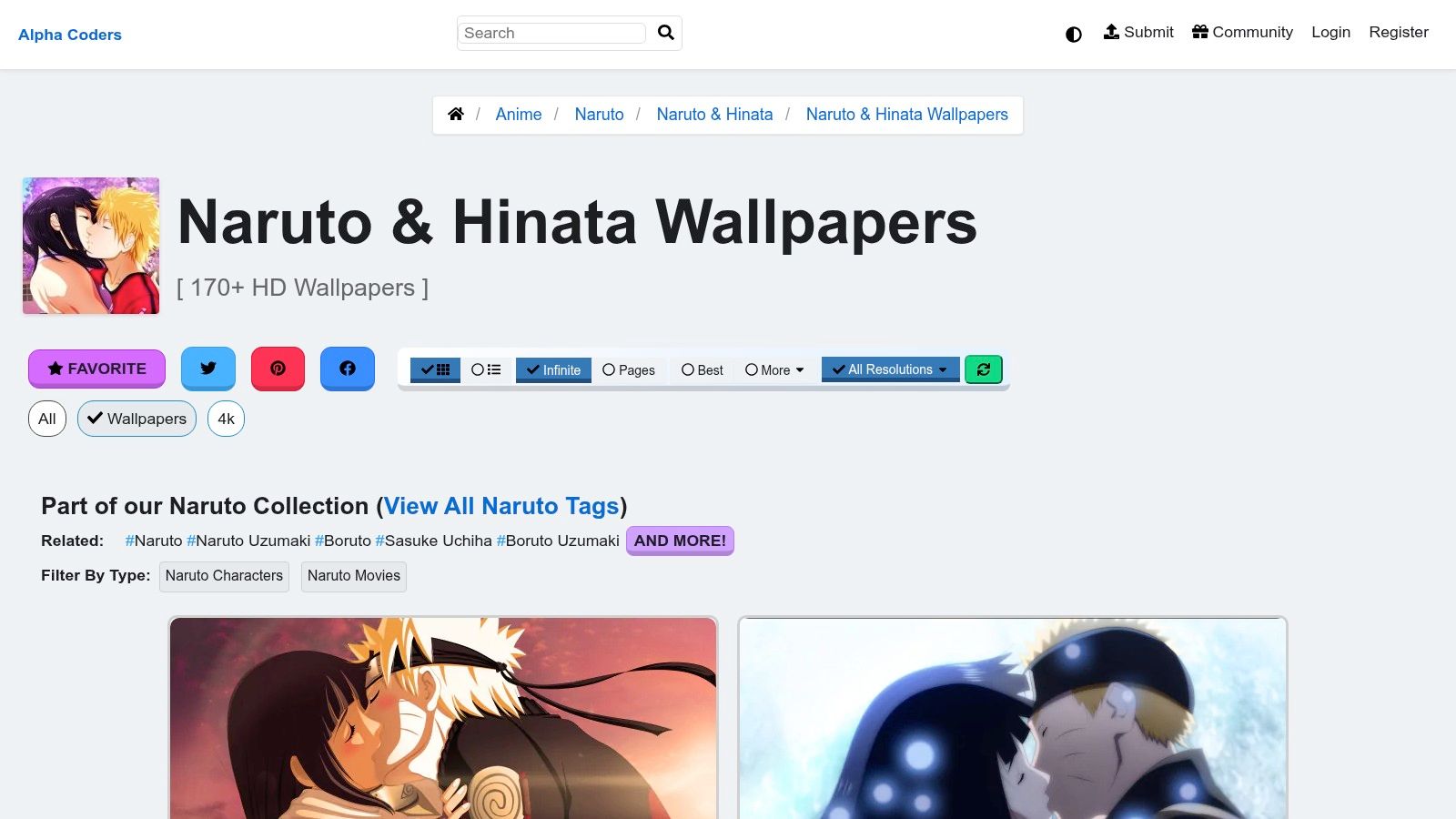
Task: Click the Login link
Action: (x=1330, y=32)
